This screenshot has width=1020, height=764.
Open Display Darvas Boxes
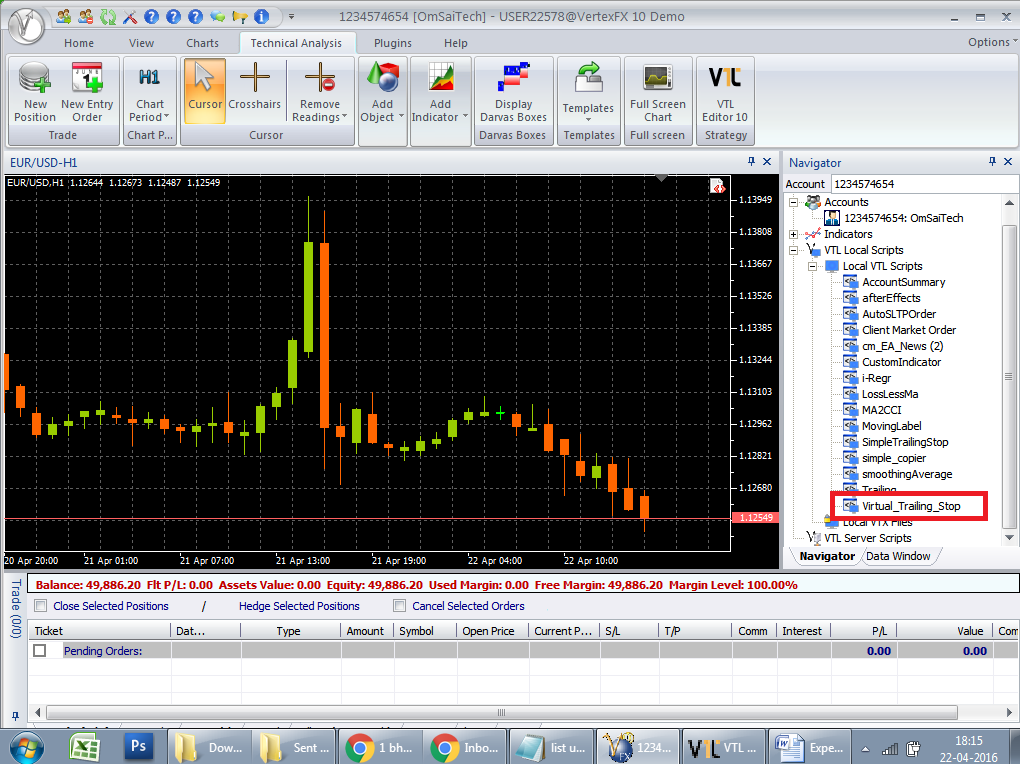pyautogui.click(x=513, y=90)
